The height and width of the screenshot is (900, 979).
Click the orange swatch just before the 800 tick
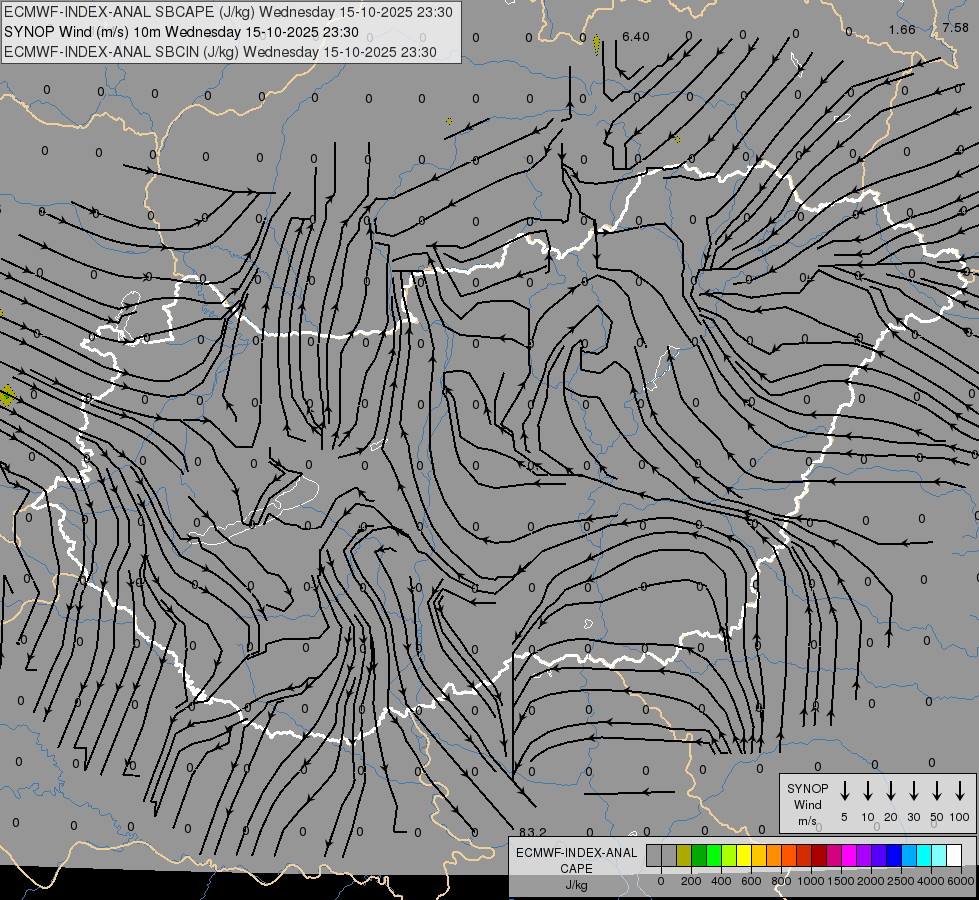[774, 855]
